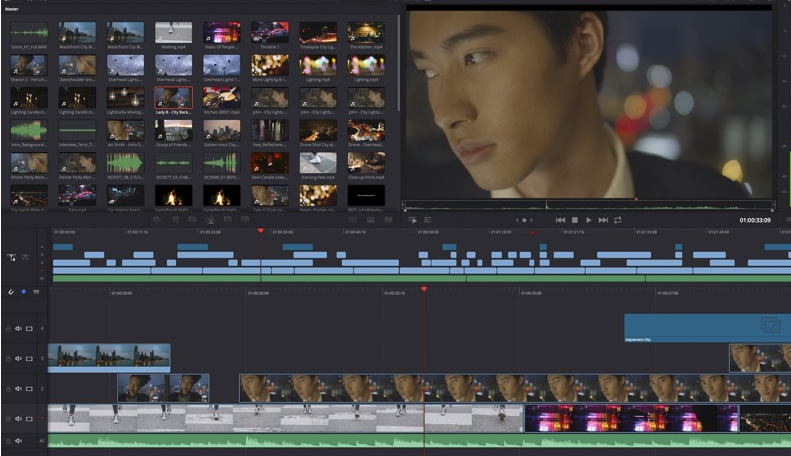
Task: Hide video track 2
Action: tap(29, 389)
